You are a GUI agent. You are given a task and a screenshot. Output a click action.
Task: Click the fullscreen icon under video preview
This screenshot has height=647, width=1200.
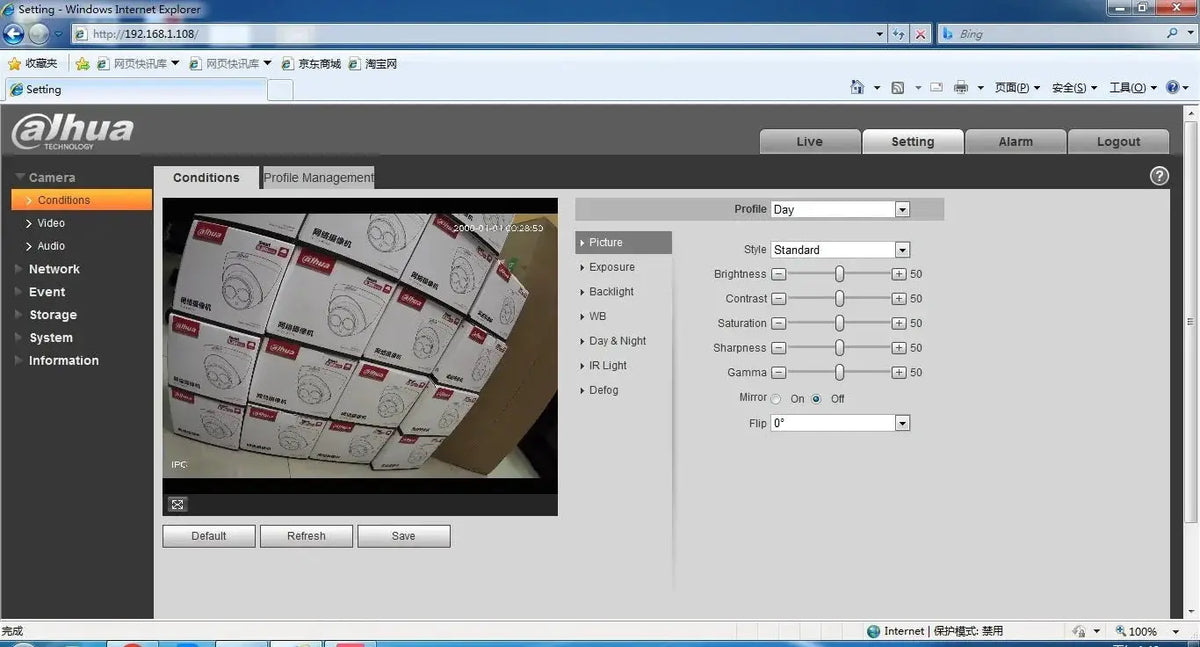(x=177, y=504)
